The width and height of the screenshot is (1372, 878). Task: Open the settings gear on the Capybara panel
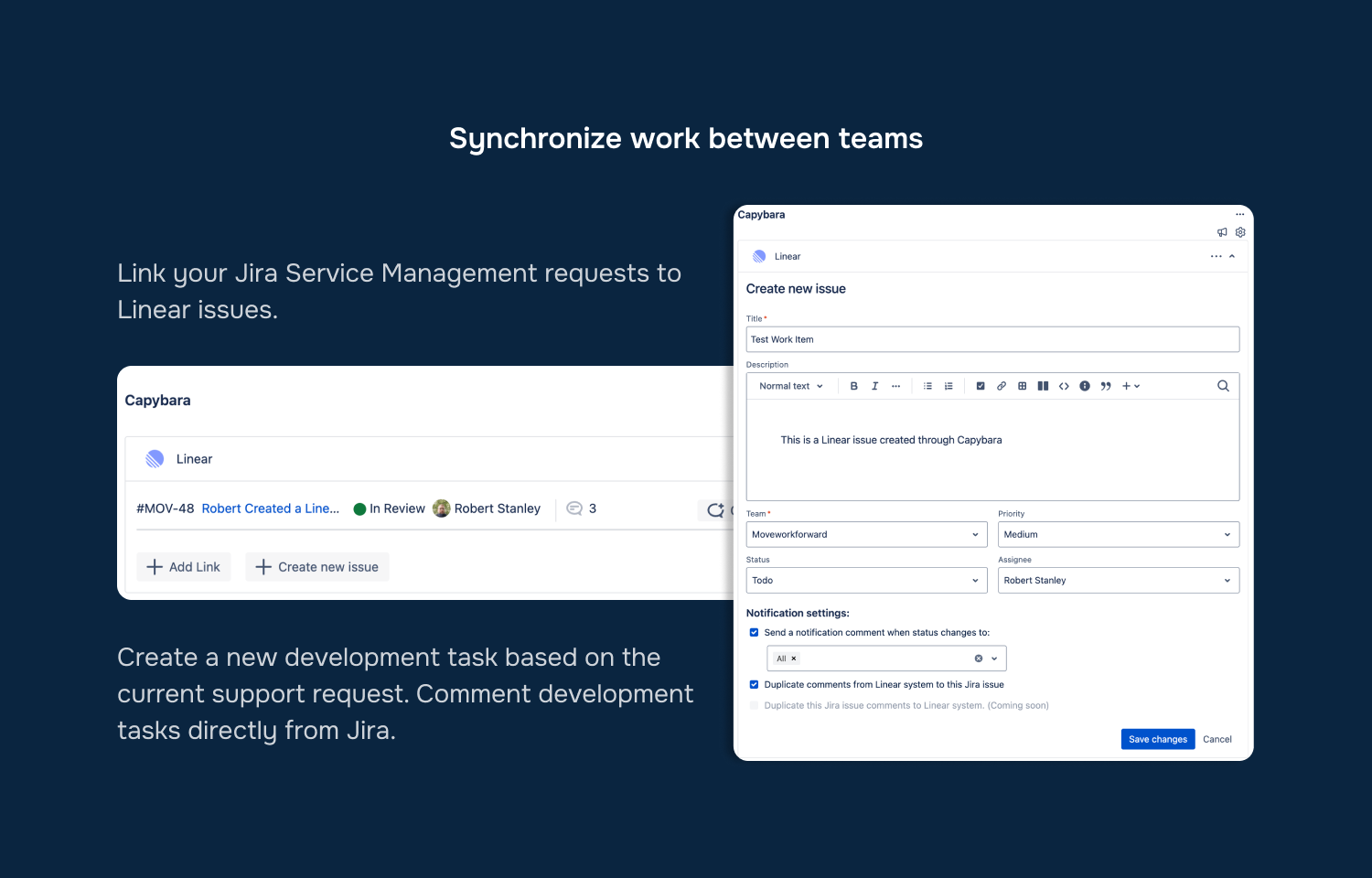[x=1240, y=232]
